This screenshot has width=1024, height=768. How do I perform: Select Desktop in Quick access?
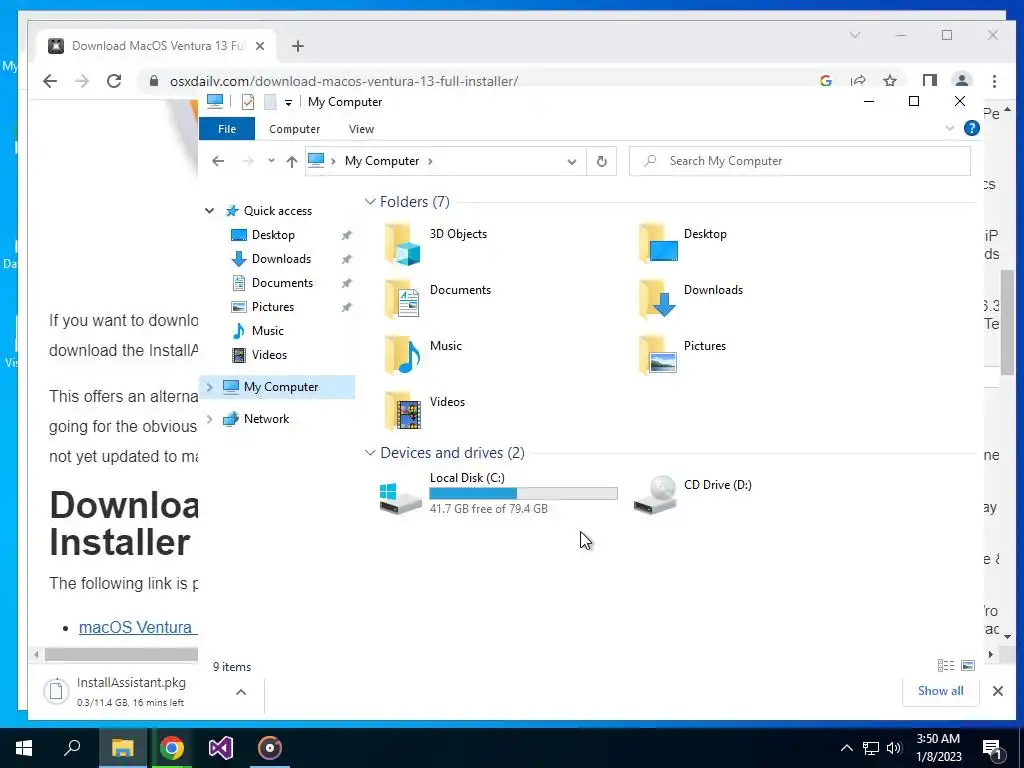point(273,235)
